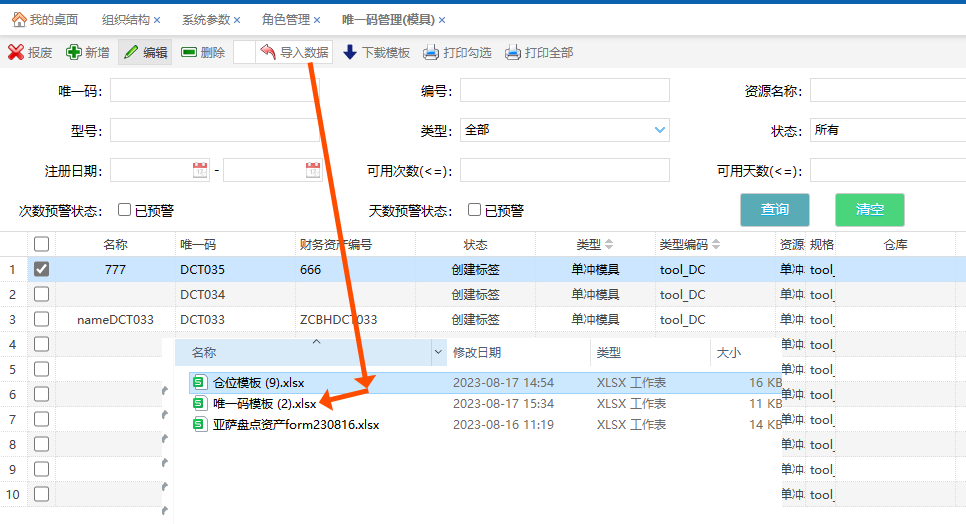Image resolution: width=966 pixels, height=524 pixels.
Task: Click the 删除 delete toolbar button
Action: (203, 53)
